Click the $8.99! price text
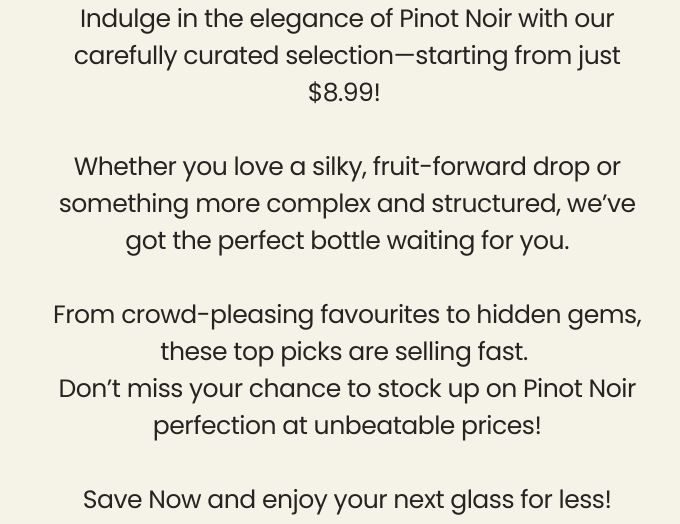 (345, 93)
